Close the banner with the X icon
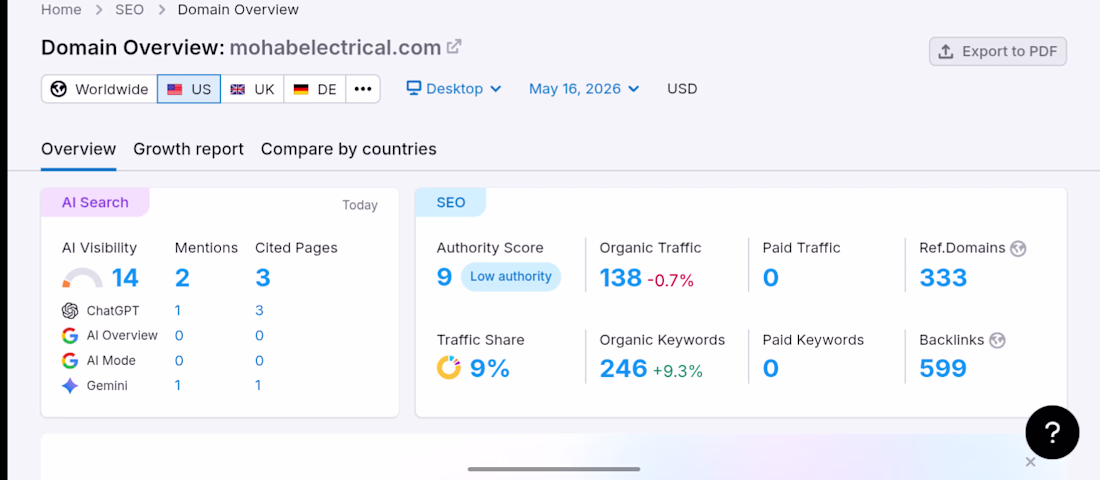The width and height of the screenshot is (1100, 480). [x=1030, y=462]
